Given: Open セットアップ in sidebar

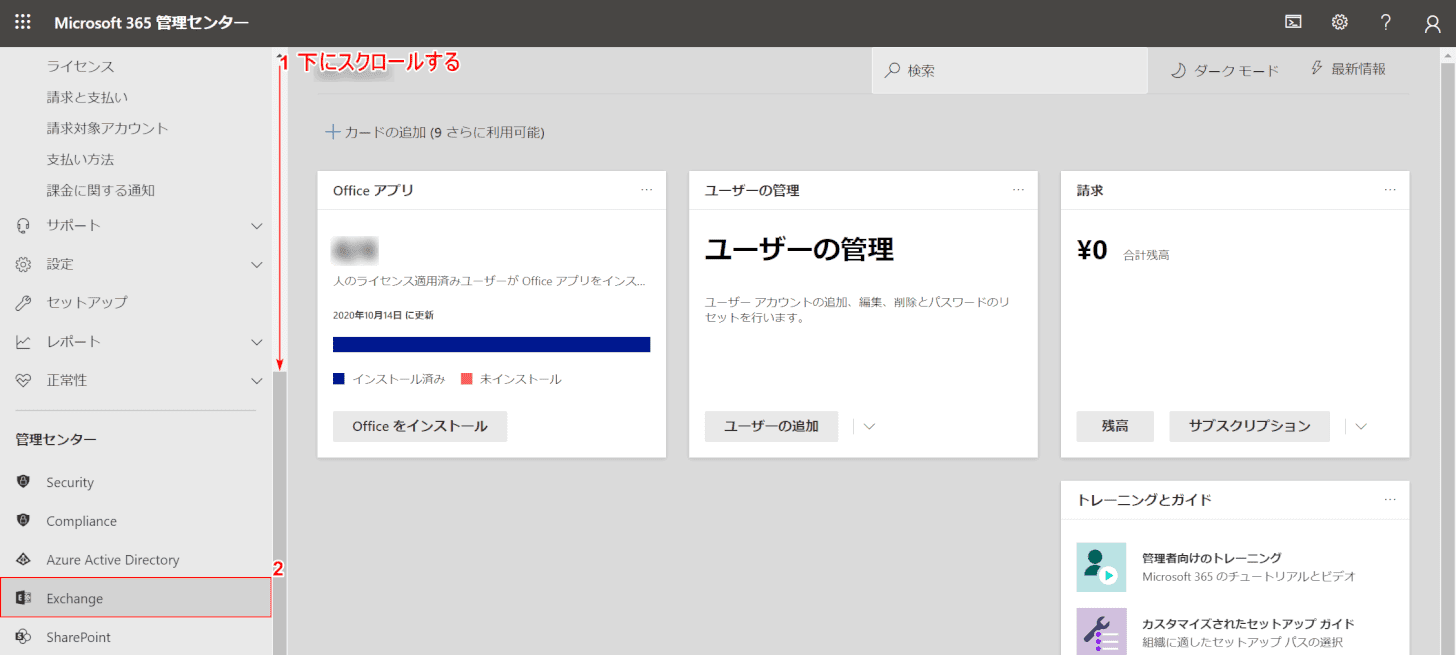Looking at the screenshot, I should pyautogui.click(x=87, y=302).
